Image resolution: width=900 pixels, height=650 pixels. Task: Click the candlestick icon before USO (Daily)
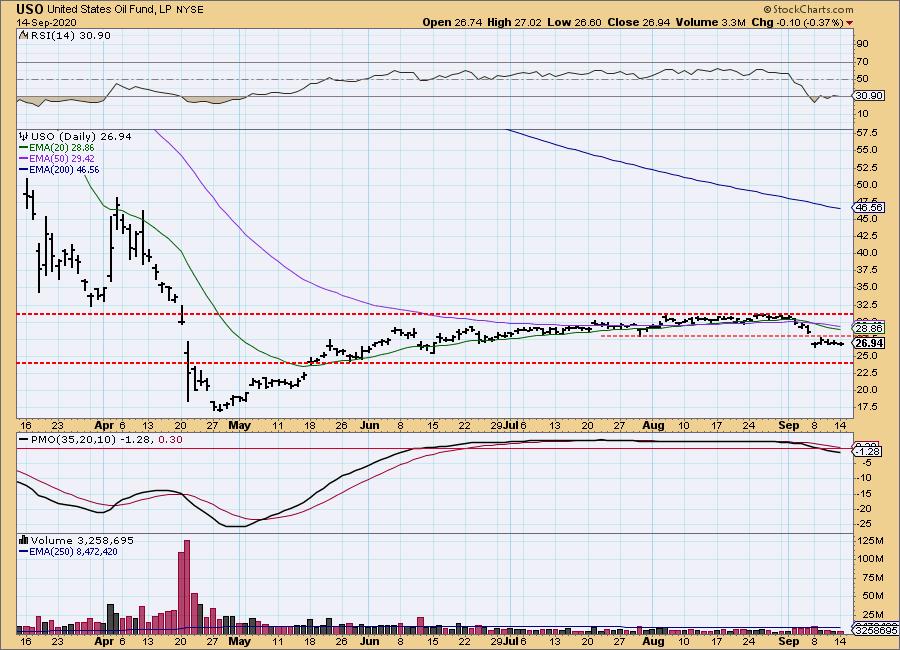point(23,136)
